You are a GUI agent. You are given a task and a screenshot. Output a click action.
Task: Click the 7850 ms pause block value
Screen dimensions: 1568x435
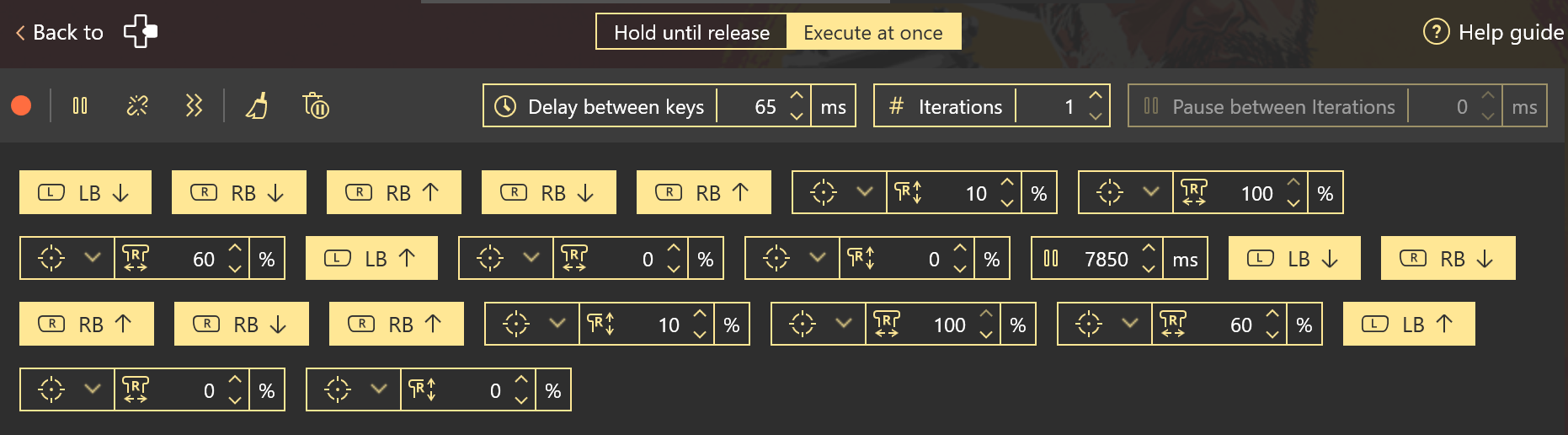pyautogui.click(x=1104, y=259)
